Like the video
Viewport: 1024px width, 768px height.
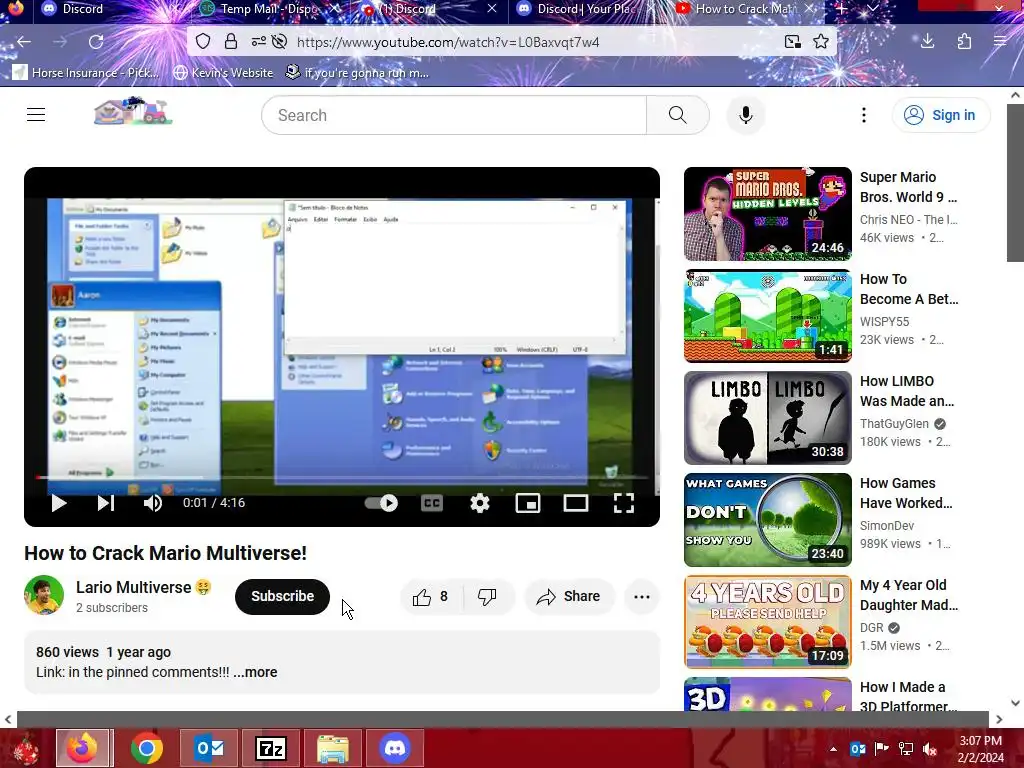pos(430,597)
